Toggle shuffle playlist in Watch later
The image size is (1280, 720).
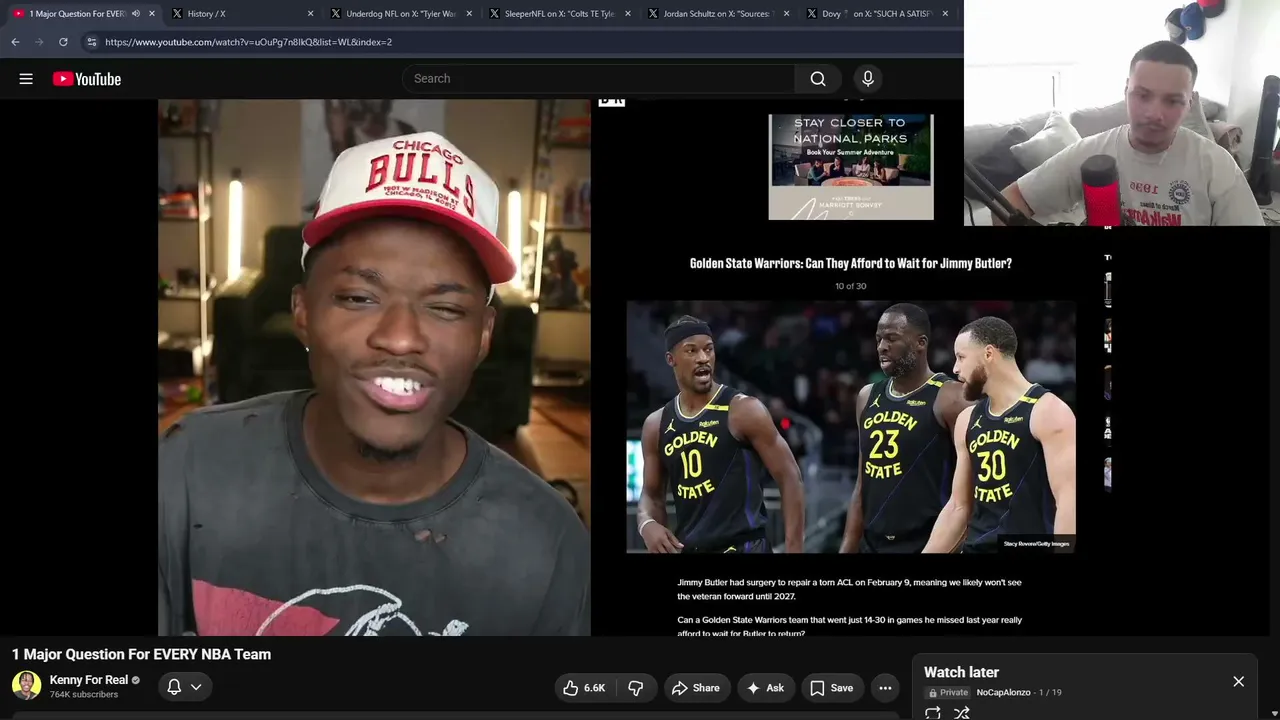tap(962, 713)
